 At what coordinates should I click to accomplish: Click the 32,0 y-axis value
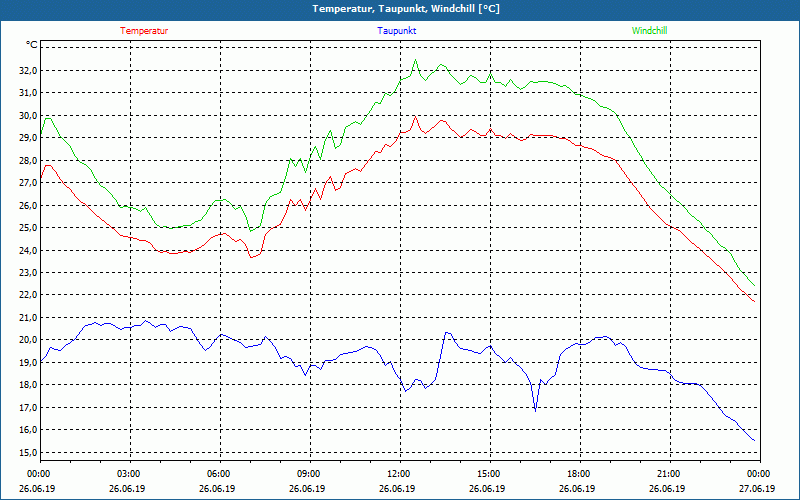(x=28, y=70)
